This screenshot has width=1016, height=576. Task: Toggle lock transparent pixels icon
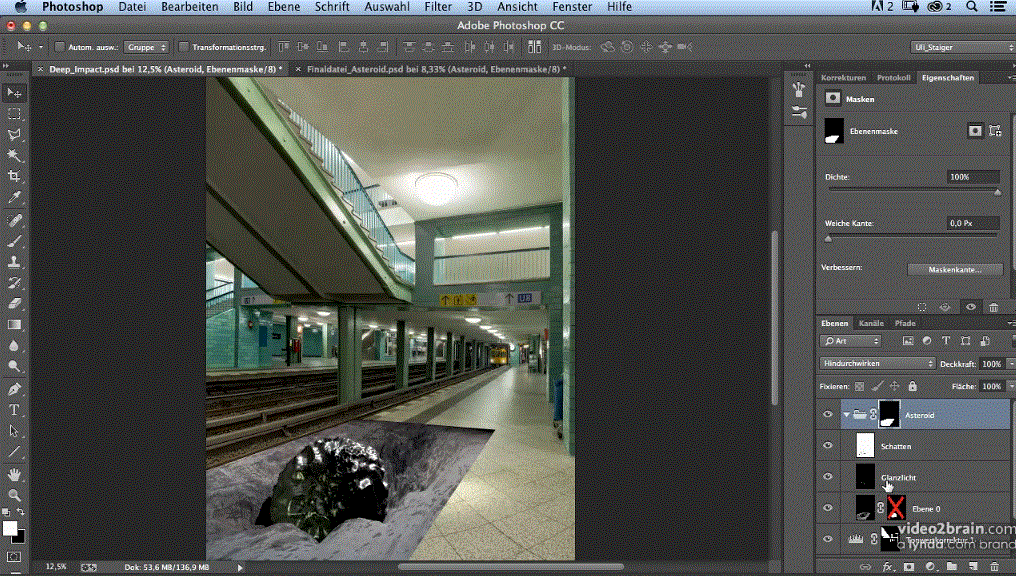tap(859, 386)
